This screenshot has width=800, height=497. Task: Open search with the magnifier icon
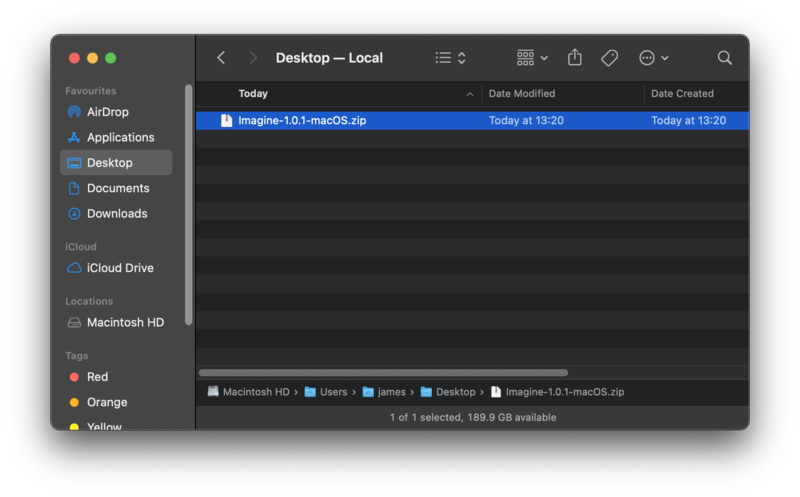724,58
